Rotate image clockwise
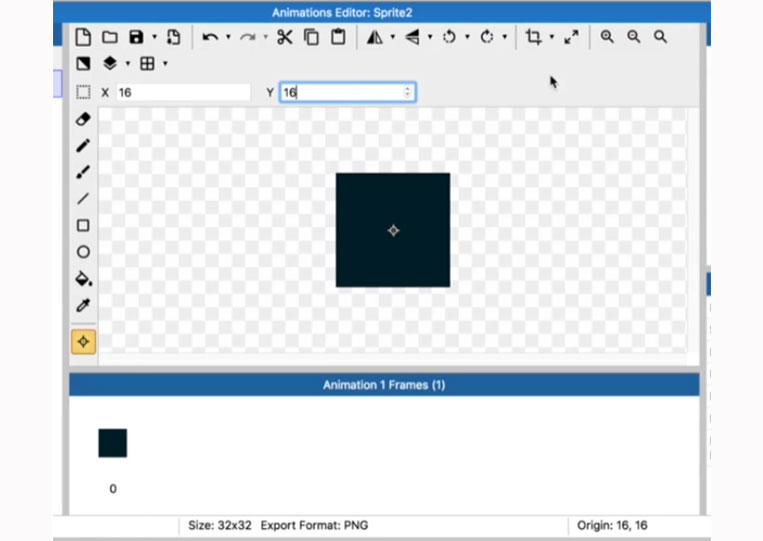 487,37
